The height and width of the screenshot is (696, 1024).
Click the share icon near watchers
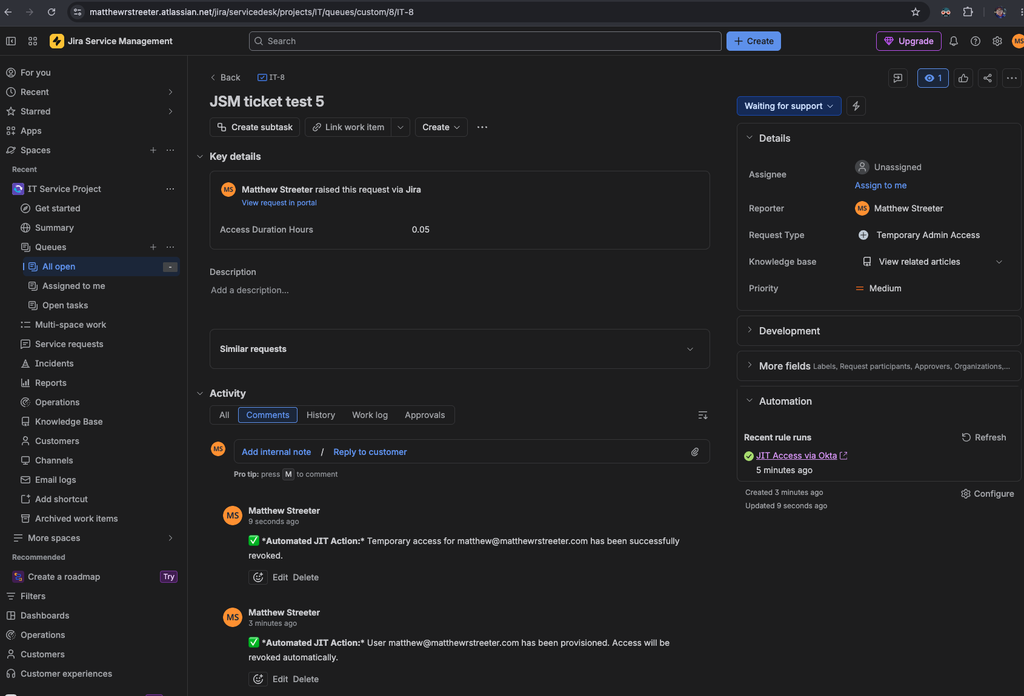coord(987,78)
